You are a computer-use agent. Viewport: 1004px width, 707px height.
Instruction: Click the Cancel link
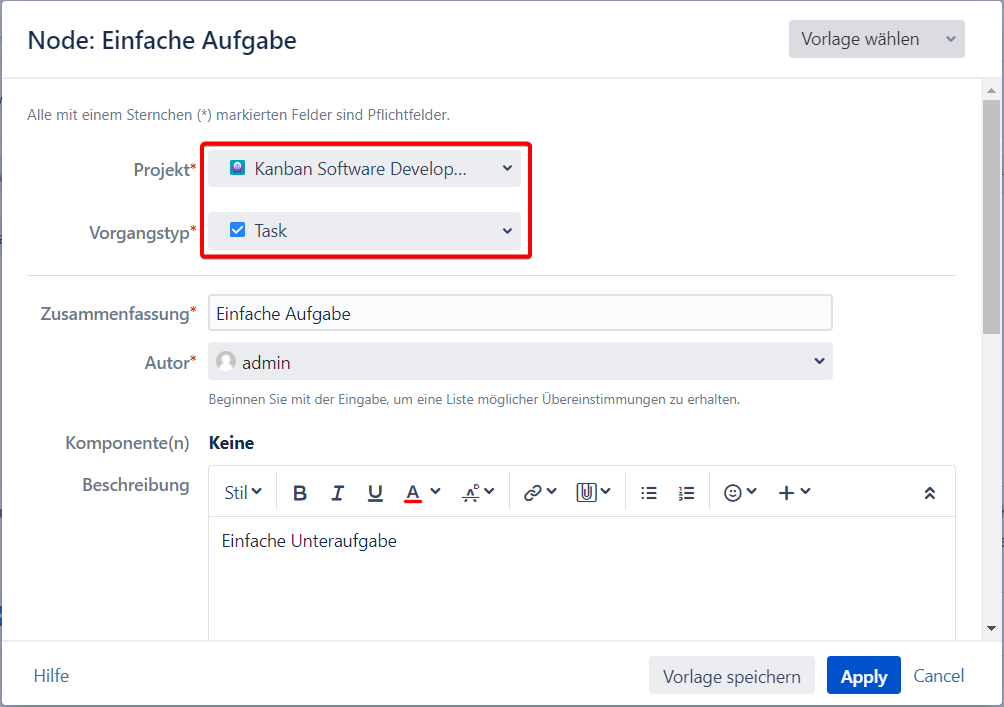click(939, 676)
